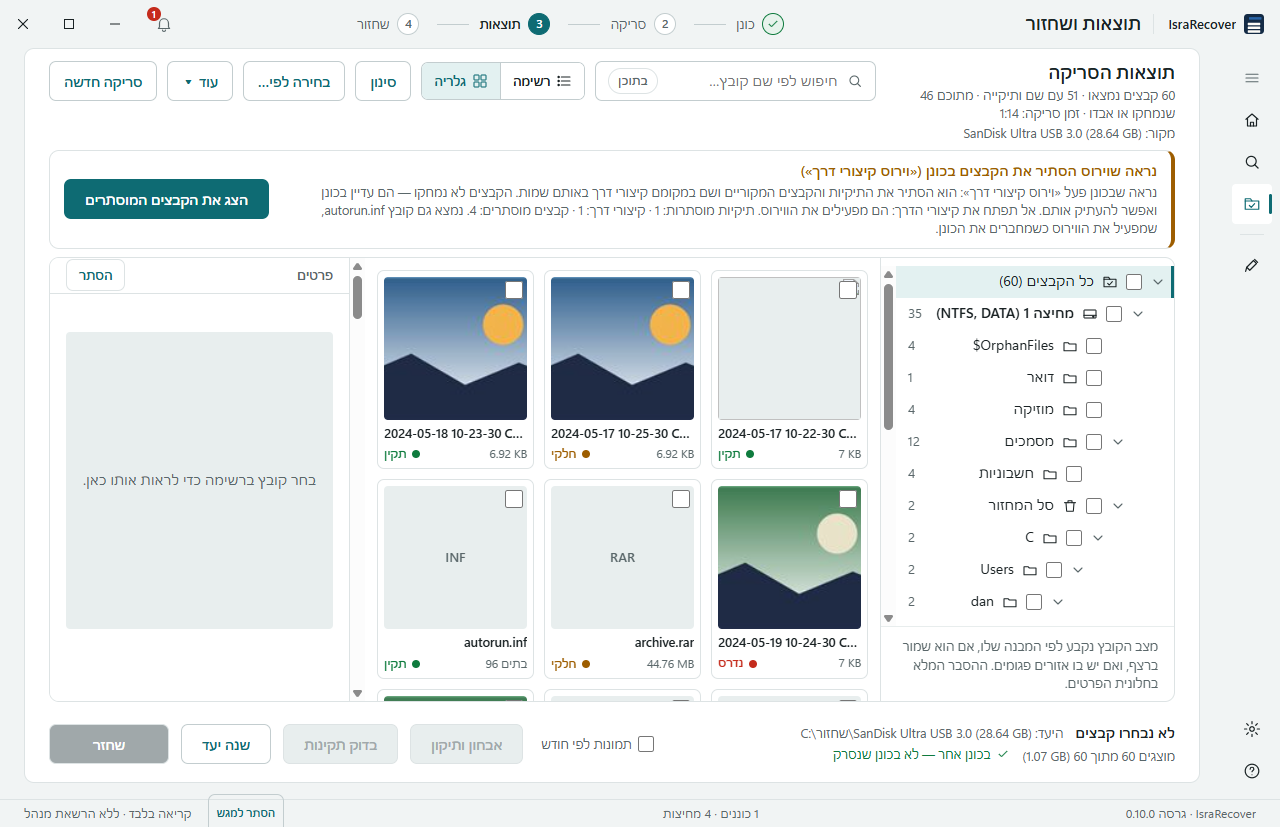
Task: Click the folder icon beside dan
Action: click(x=1010, y=602)
